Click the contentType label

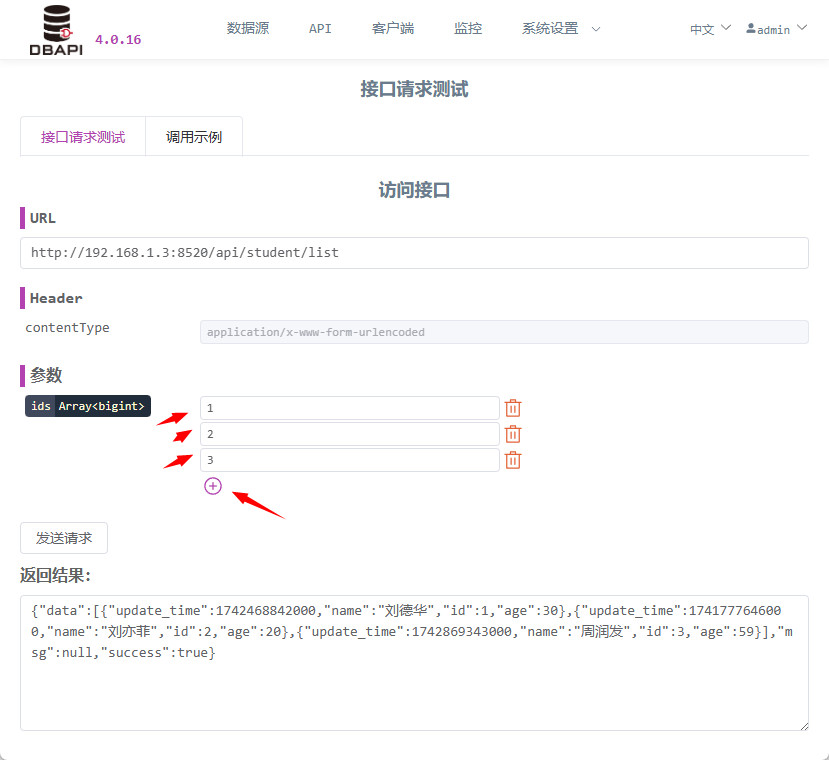click(68, 328)
